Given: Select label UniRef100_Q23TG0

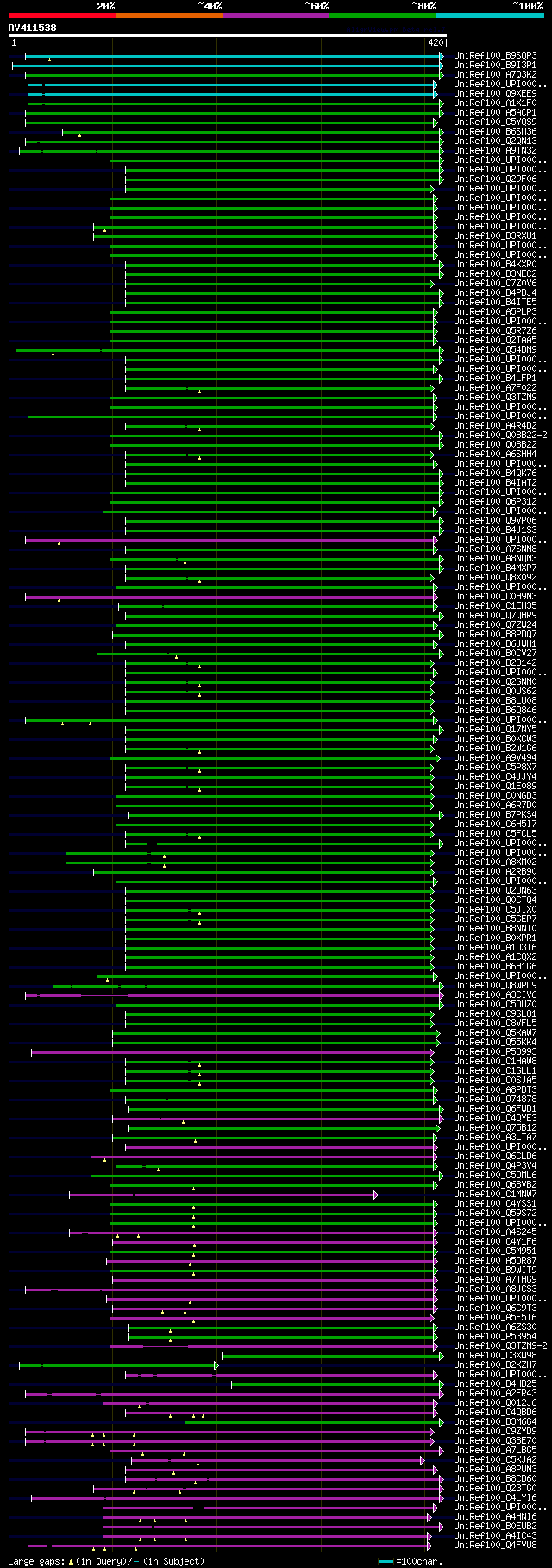Looking at the screenshot, I should tap(495, 1488).
